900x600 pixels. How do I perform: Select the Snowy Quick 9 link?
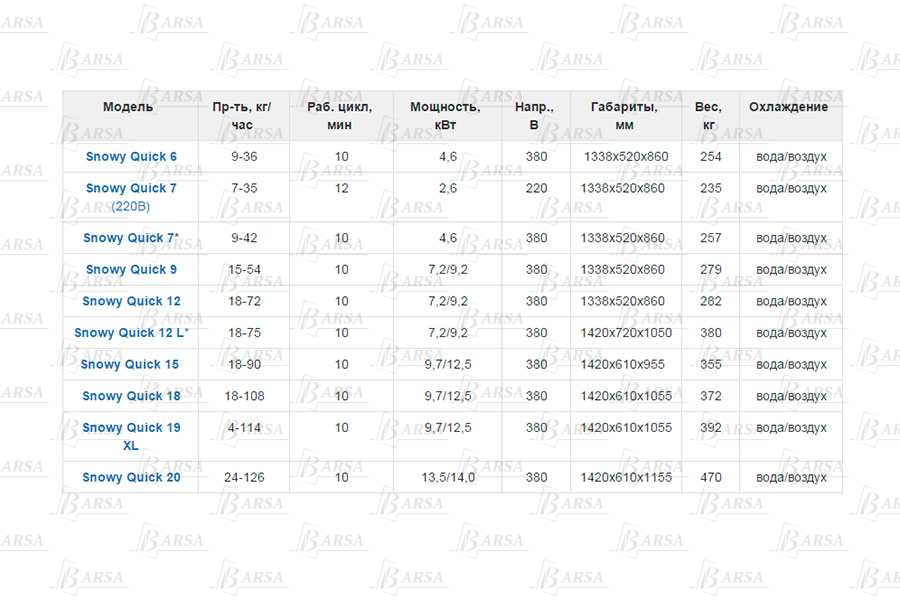pos(131,270)
